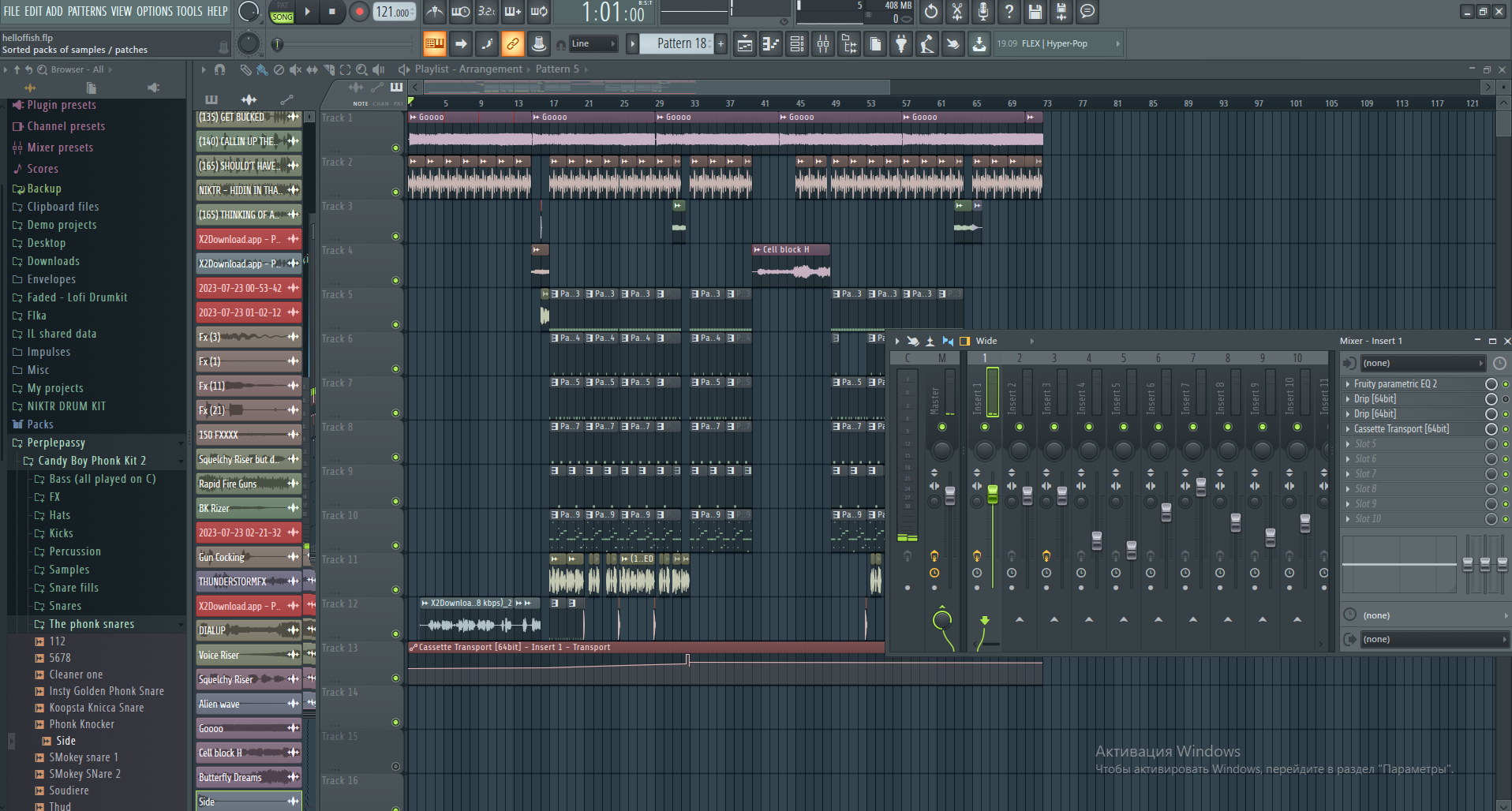1512x811 pixels.
Task: Open the Mixer view icon
Action: (823, 44)
